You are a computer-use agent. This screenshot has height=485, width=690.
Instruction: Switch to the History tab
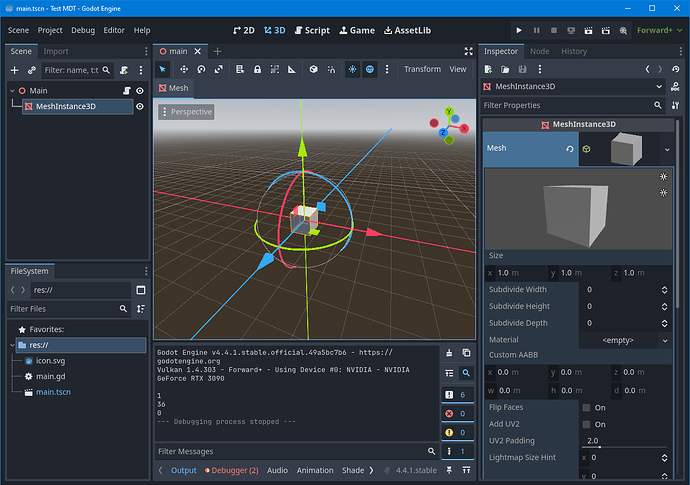coord(574,51)
